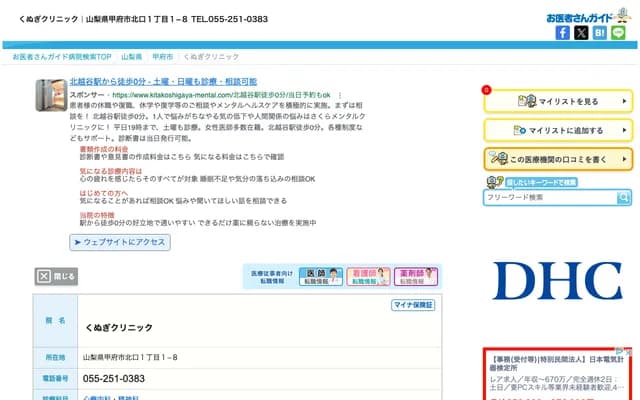This screenshot has width=640, height=400.
Task: Click the red notification badge on マイリスト
Action: (486, 90)
